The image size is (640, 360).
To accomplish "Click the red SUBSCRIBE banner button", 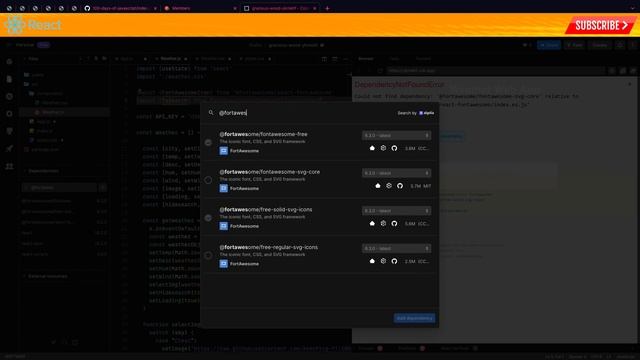I will [600, 25].
